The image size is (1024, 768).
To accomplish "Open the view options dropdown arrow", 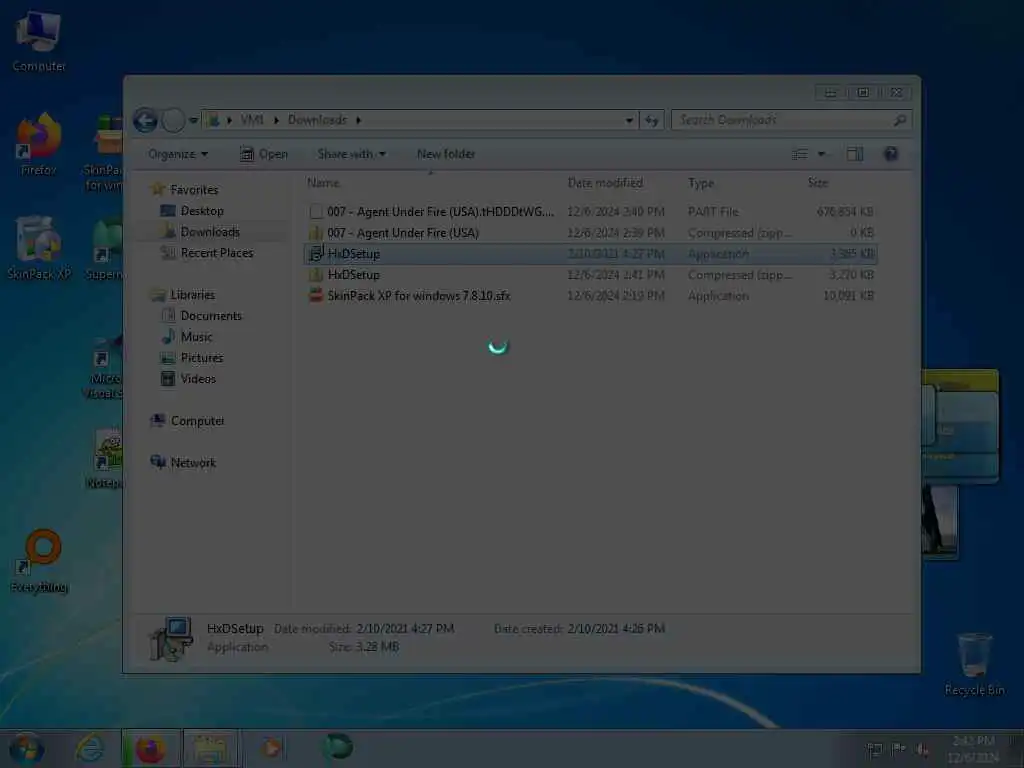I will 822,154.
